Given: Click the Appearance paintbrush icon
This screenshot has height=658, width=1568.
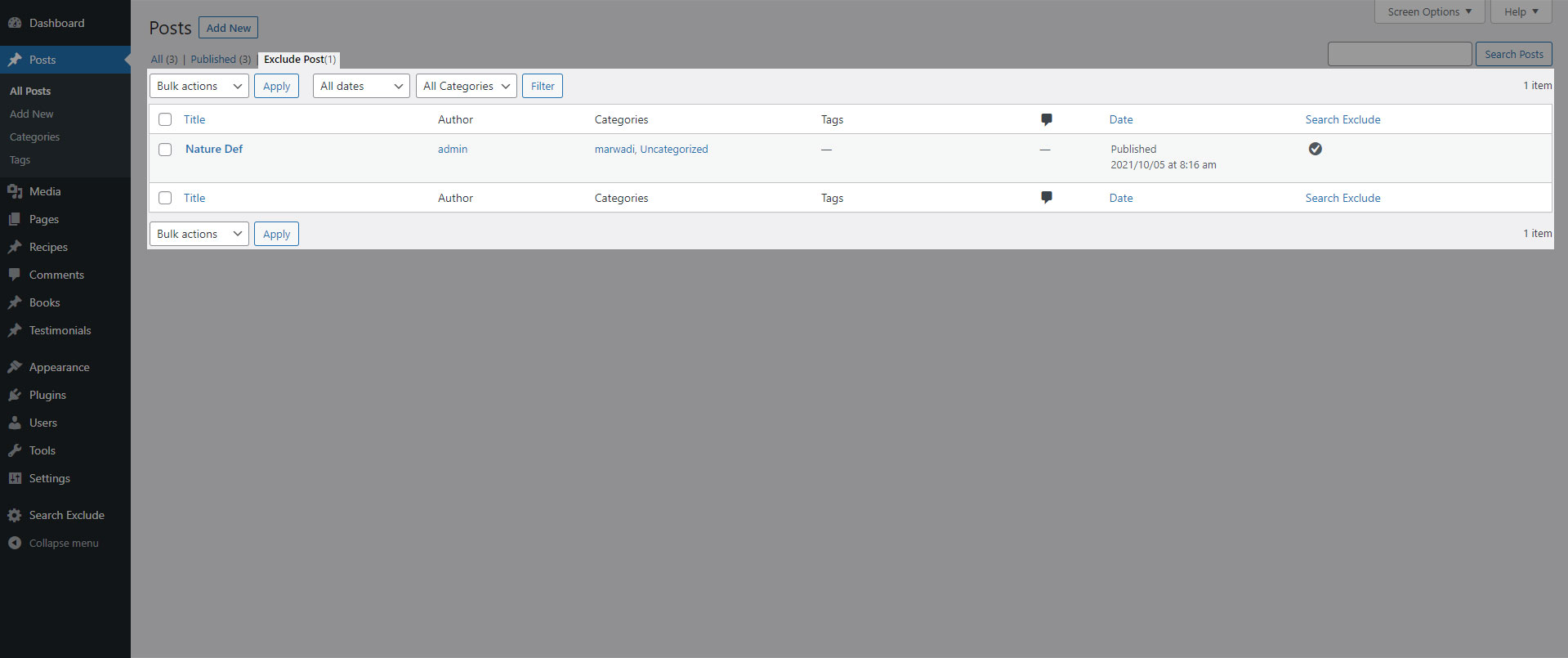Looking at the screenshot, I should pyautogui.click(x=15, y=367).
